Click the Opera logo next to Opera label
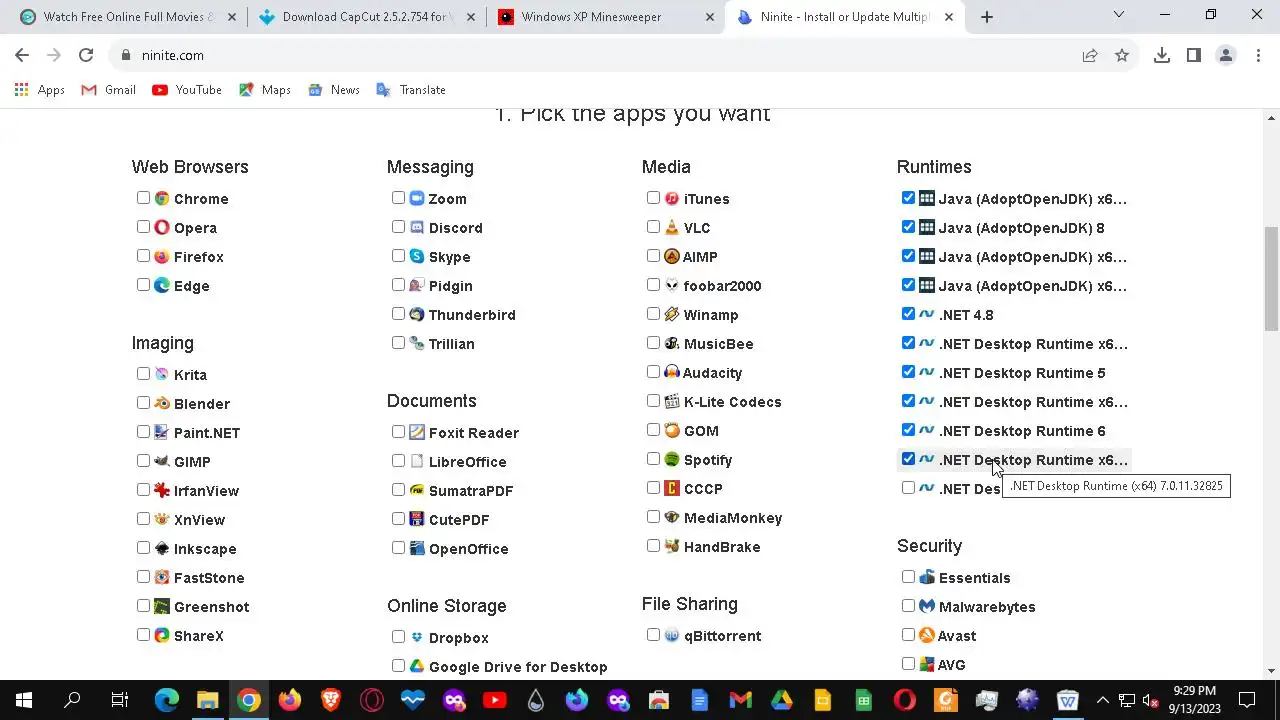This screenshot has height=720, width=1280. [x=162, y=227]
